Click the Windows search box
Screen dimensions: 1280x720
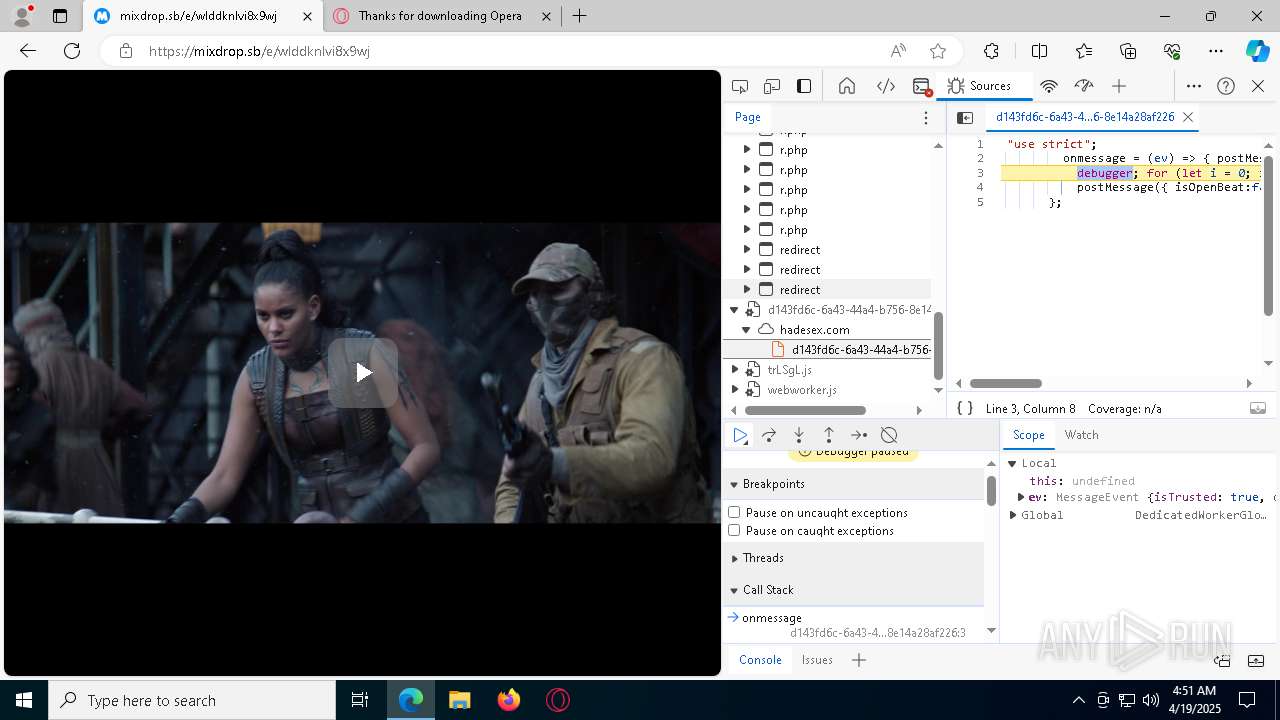pos(192,700)
